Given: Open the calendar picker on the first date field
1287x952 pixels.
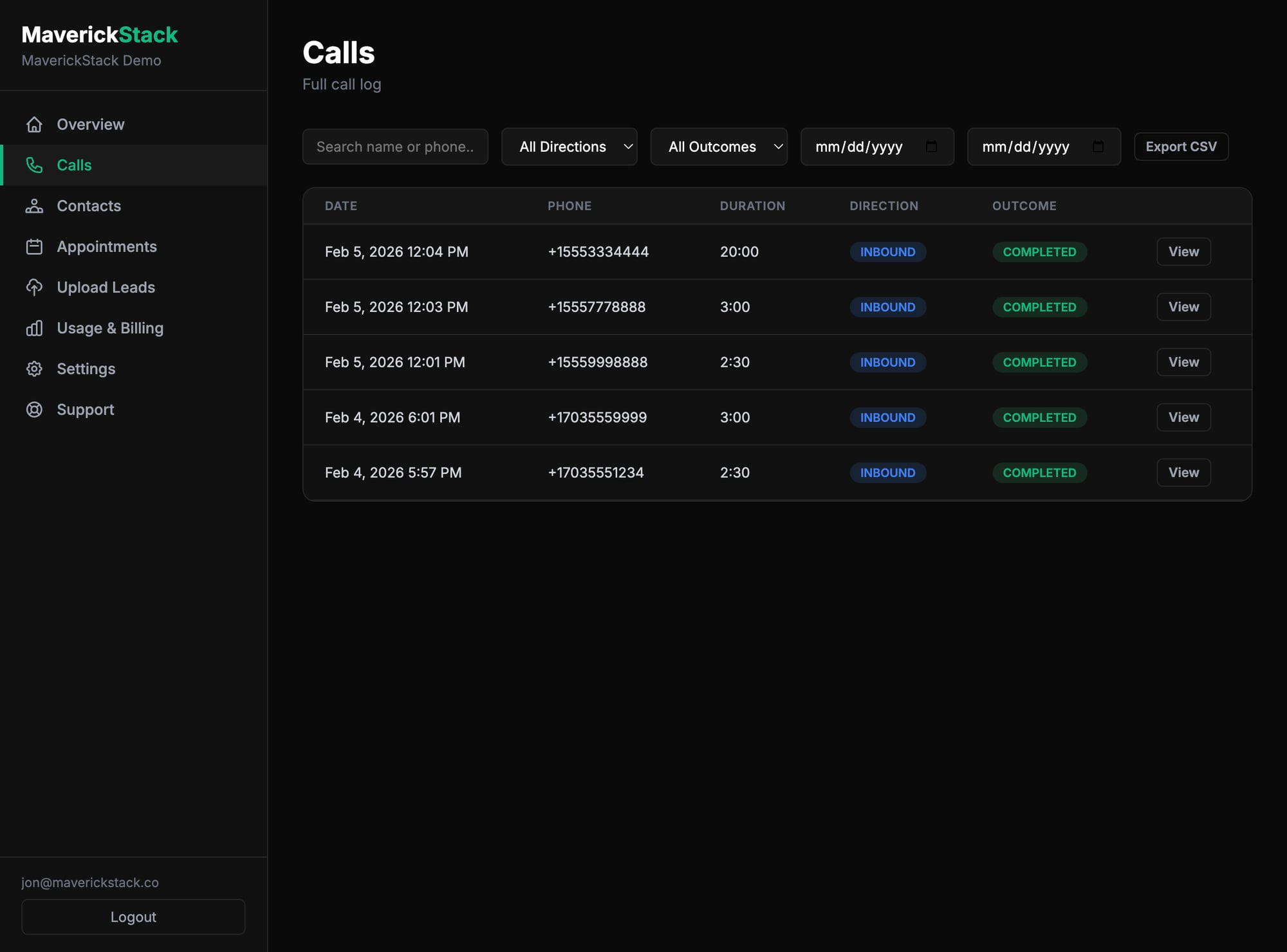Looking at the screenshot, I should click(x=932, y=147).
